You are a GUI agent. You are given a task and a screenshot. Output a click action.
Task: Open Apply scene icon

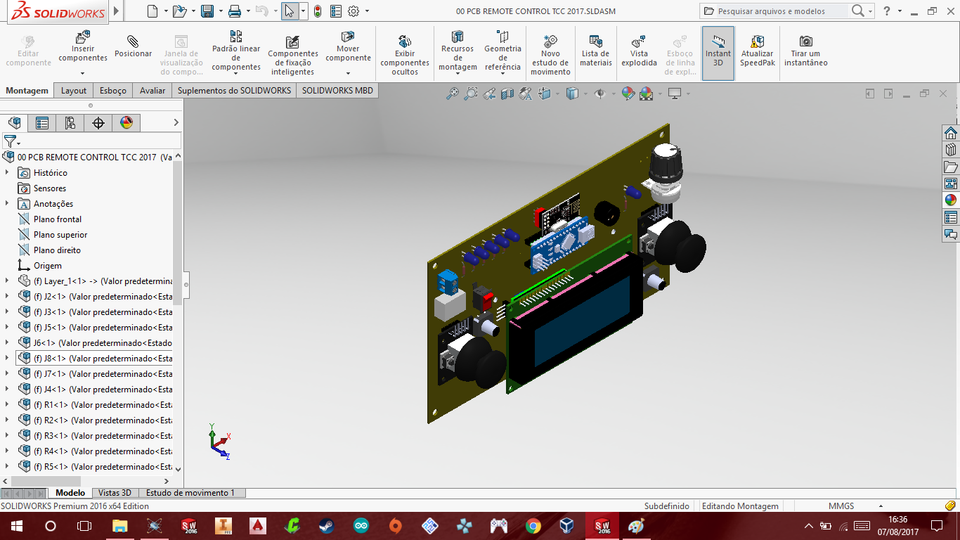(x=646, y=94)
